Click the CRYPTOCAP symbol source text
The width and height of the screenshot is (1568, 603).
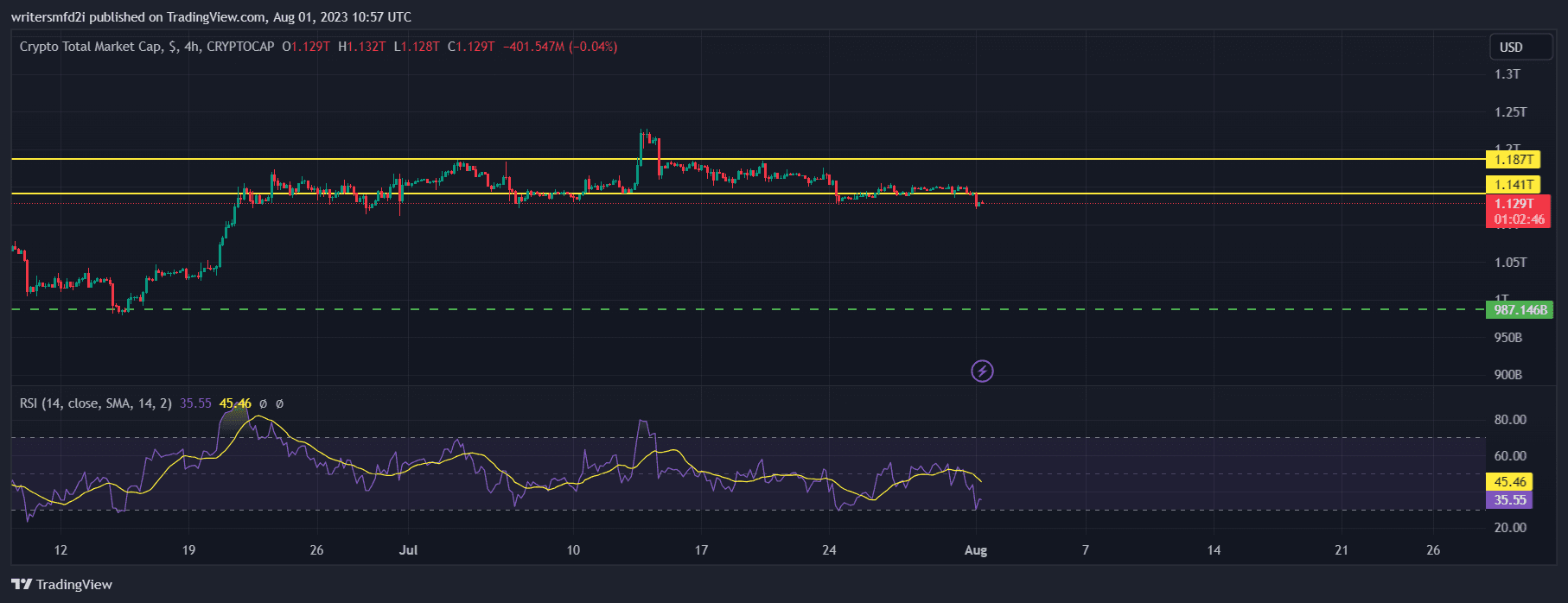click(240, 47)
